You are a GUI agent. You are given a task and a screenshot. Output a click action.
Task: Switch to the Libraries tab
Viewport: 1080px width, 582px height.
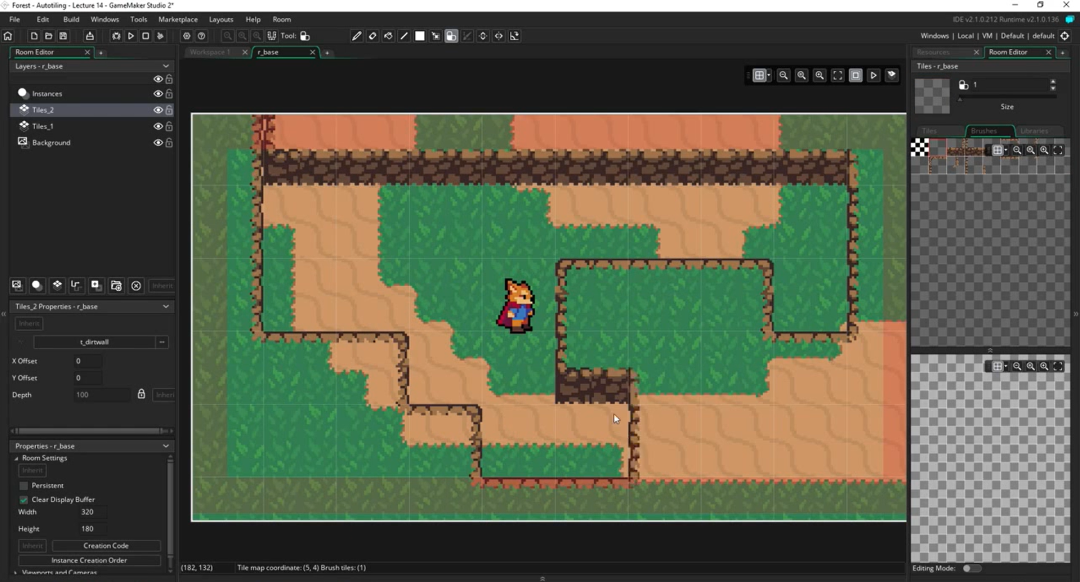1033,131
